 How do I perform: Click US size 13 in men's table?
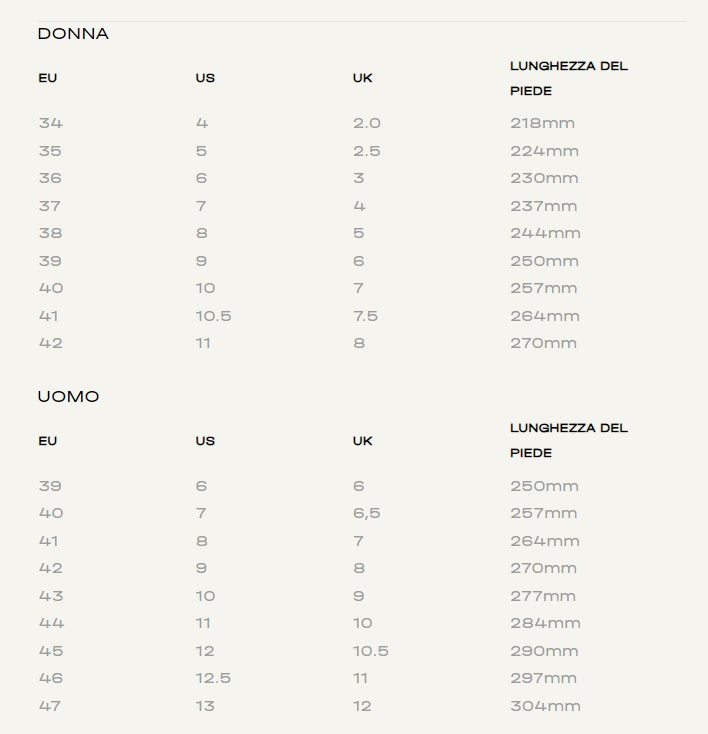click(x=205, y=706)
